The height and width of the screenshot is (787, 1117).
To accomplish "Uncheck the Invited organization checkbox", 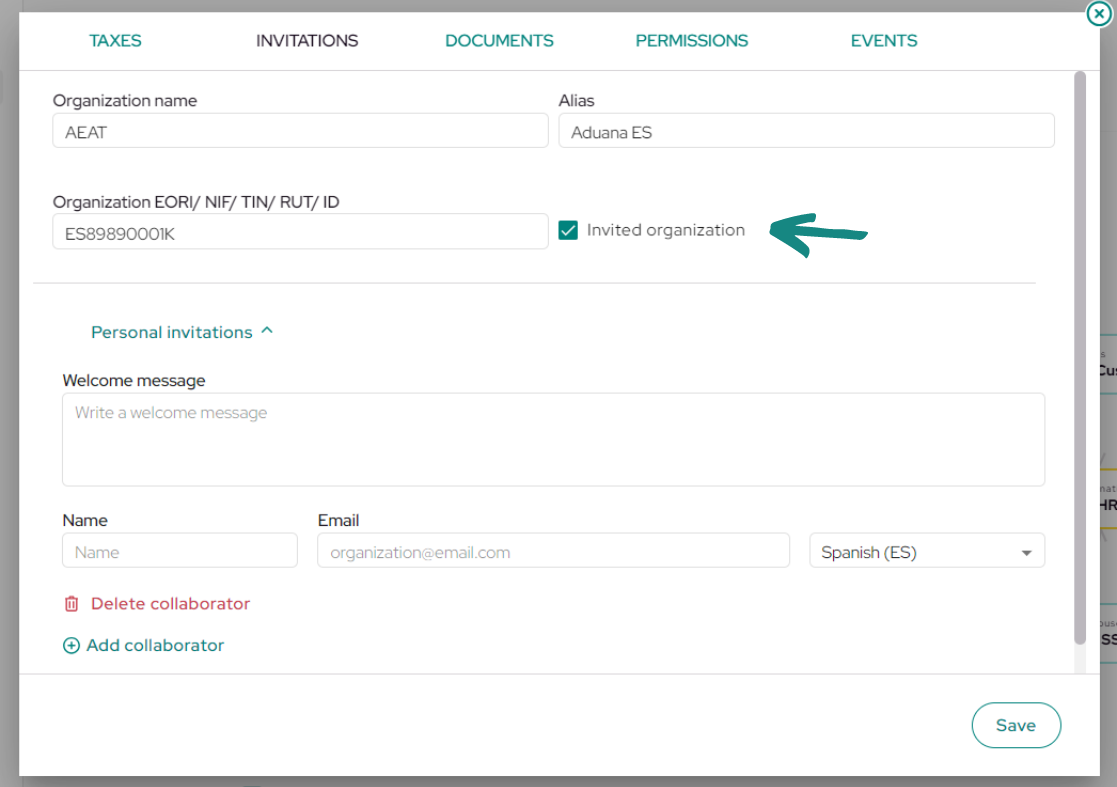I will 568,231.
